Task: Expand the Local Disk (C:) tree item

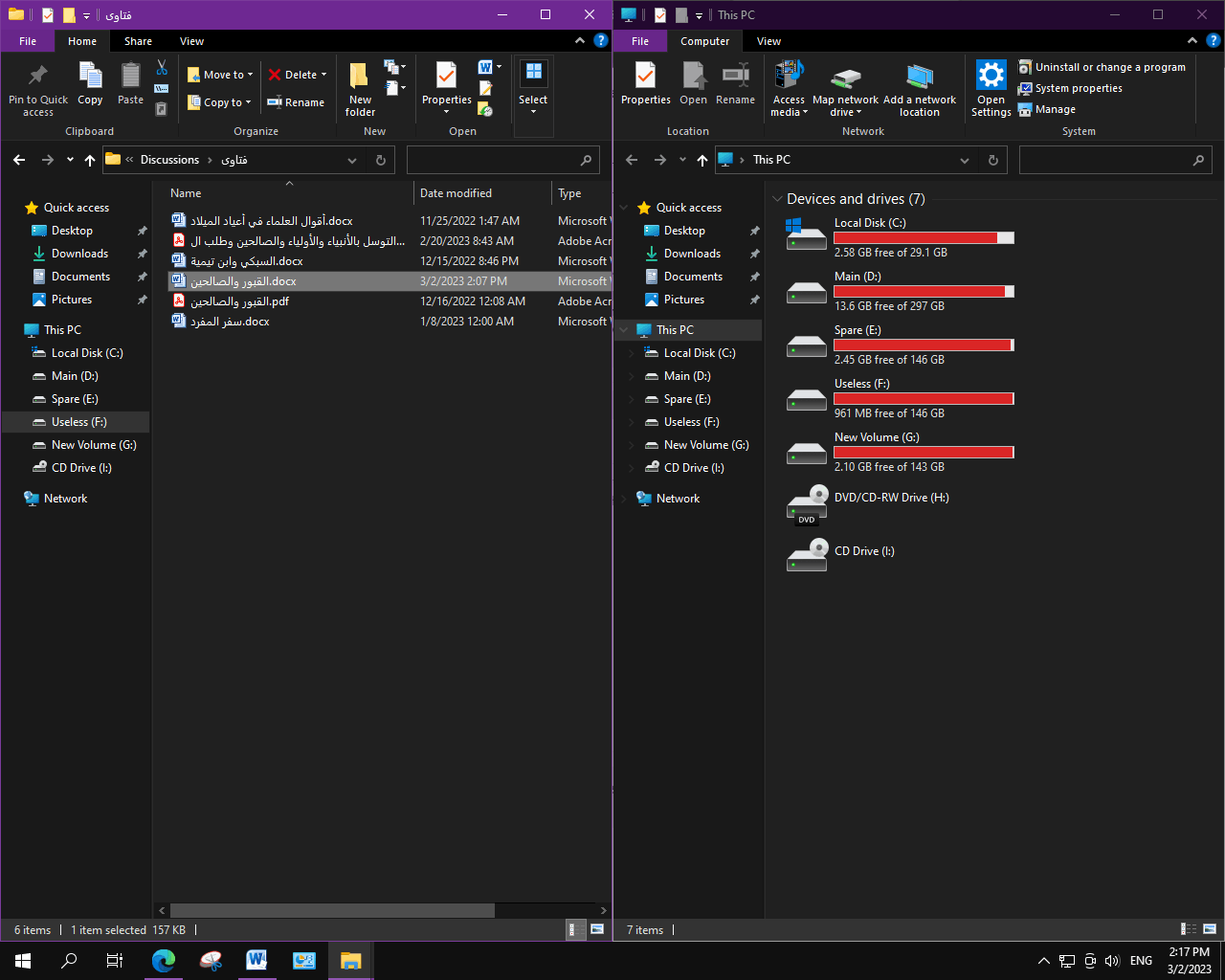Action: pyautogui.click(x=634, y=352)
